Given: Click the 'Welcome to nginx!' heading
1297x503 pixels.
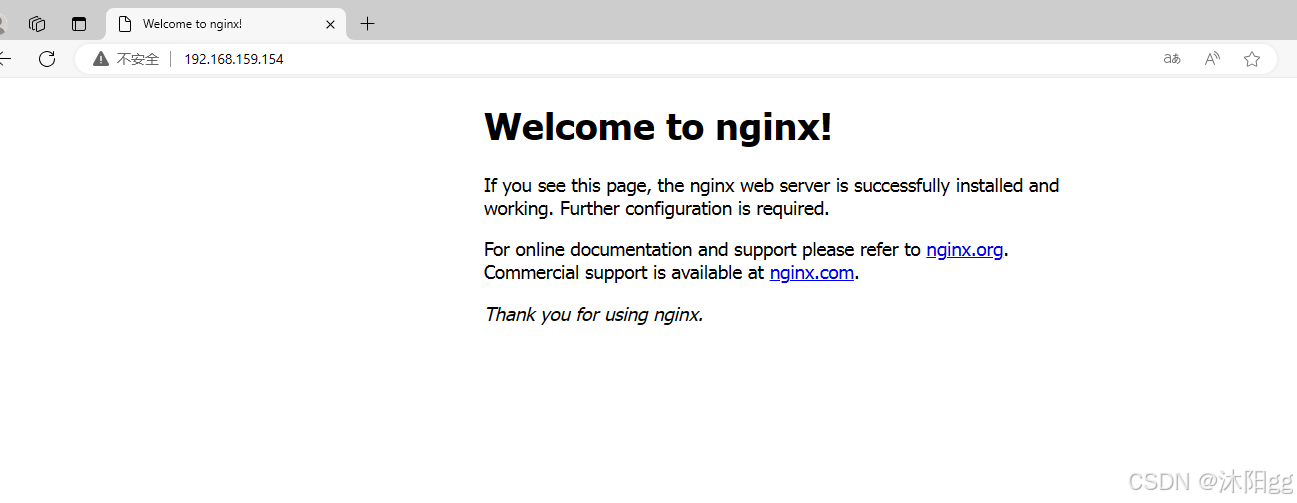Looking at the screenshot, I should [658, 127].
